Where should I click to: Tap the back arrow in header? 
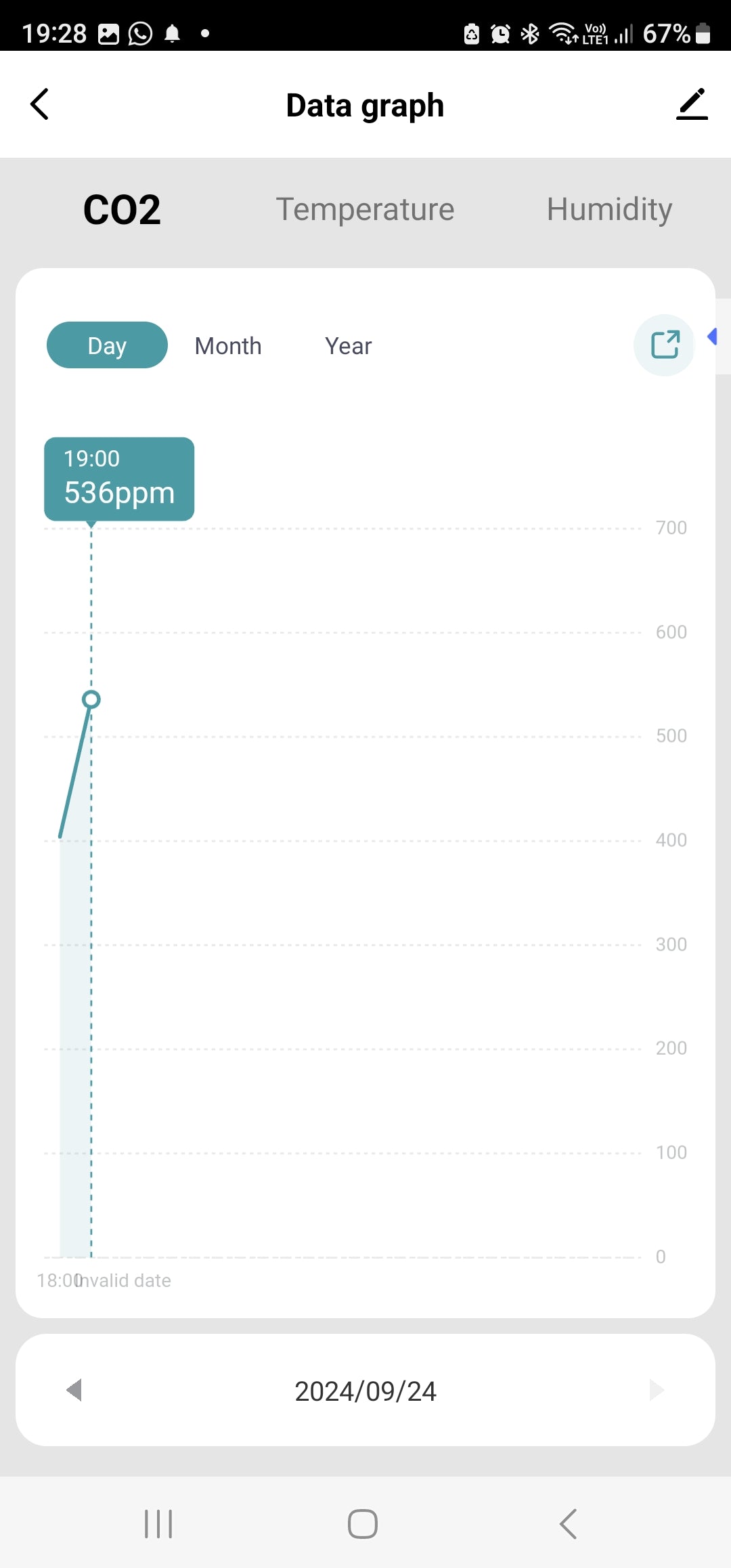point(40,104)
